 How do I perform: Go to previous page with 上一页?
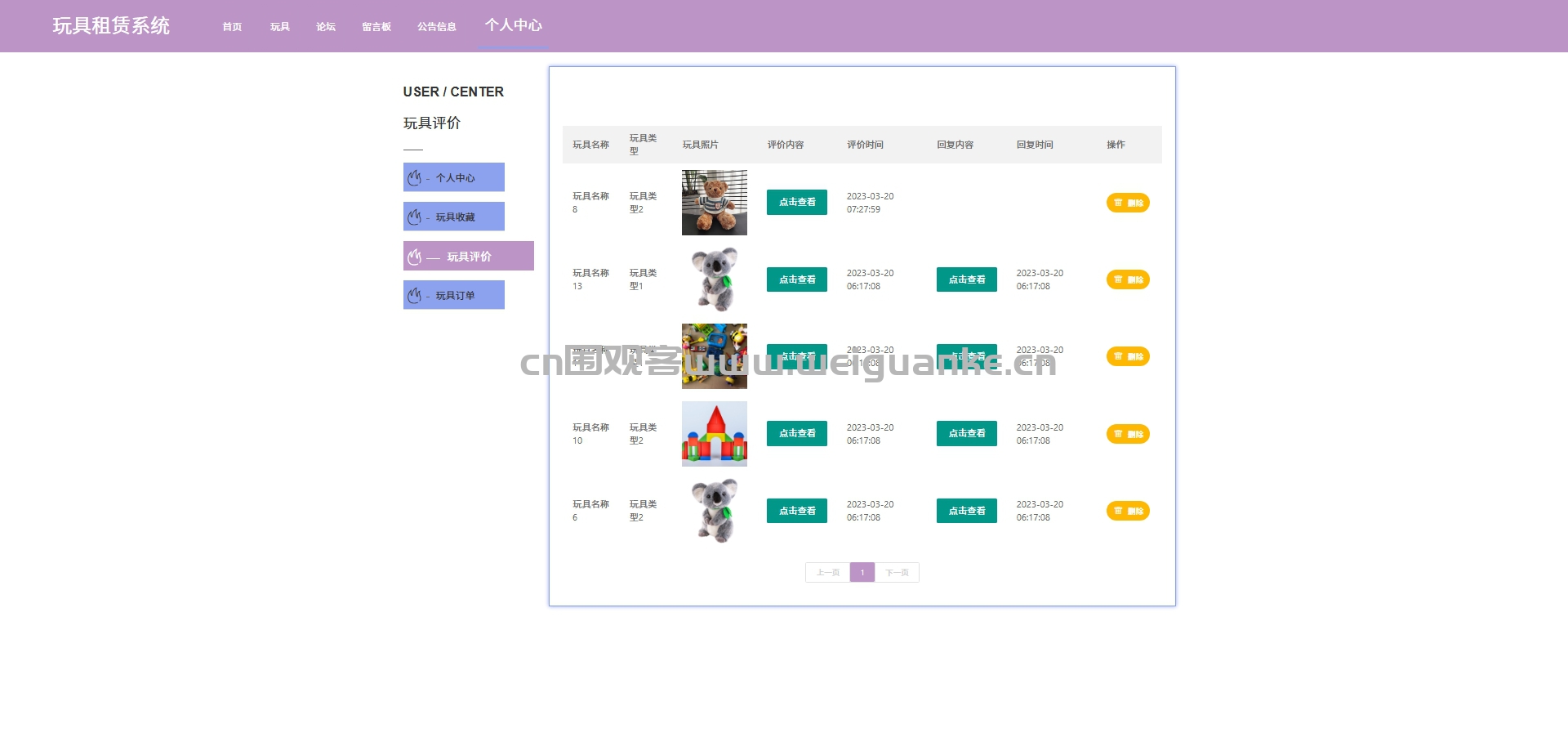(827, 572)
